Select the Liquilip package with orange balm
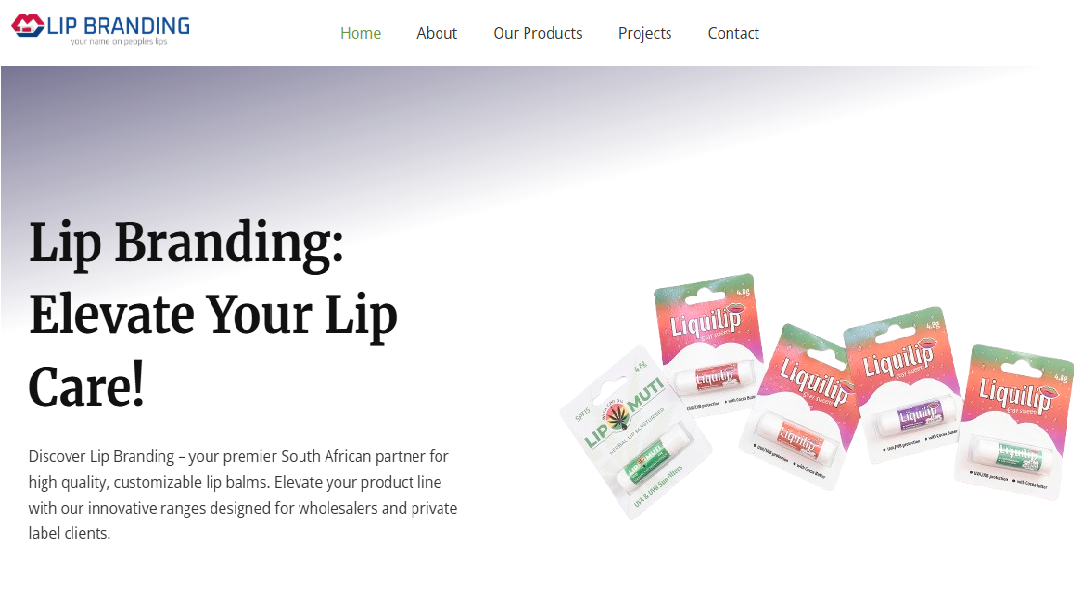 pyautogui.click(x=801, y=407)
